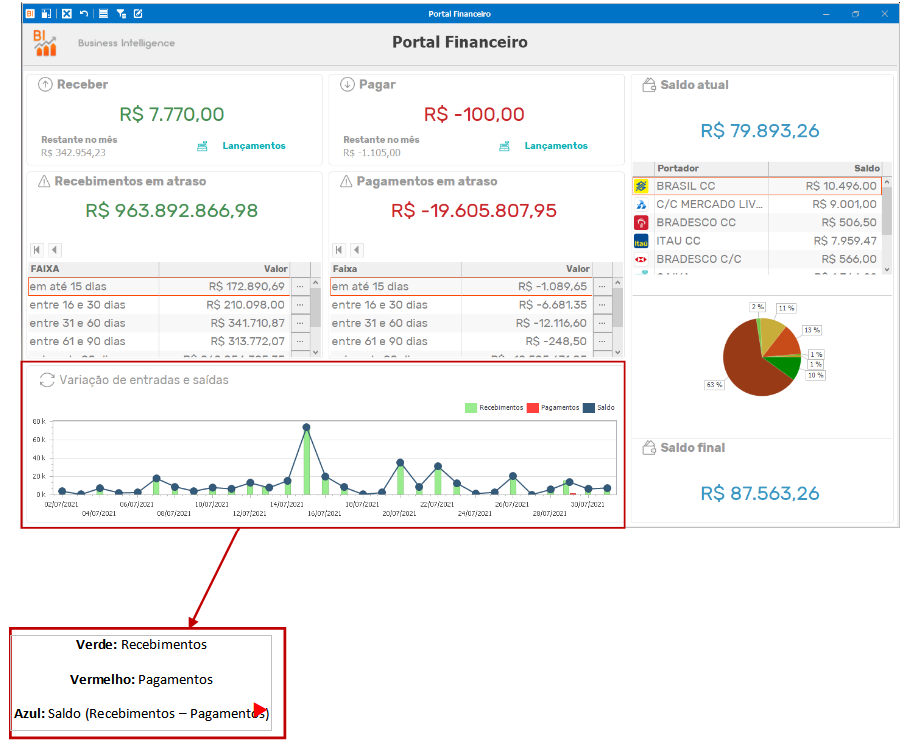Click the edit pencil icon in title bar
Screen dimensions: 905x742
pos(138,13)
